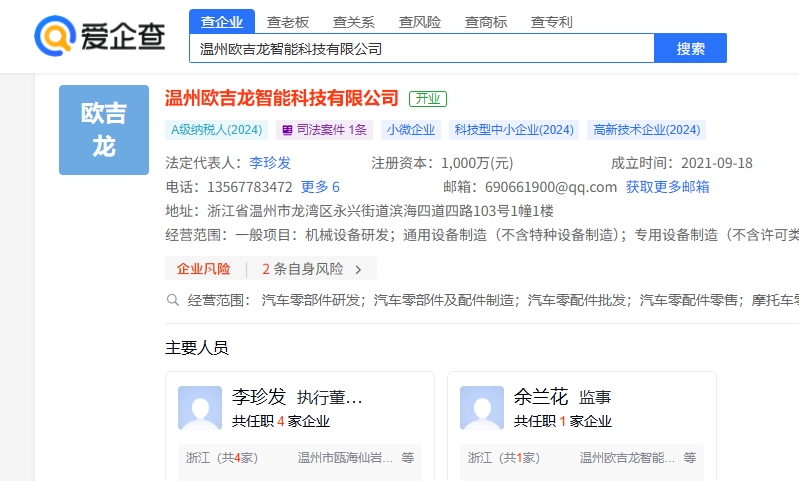Screen dimensions: 799x481
Task: Click the 执行董... title beside 李珍发
Action: (x=330, y=397)
